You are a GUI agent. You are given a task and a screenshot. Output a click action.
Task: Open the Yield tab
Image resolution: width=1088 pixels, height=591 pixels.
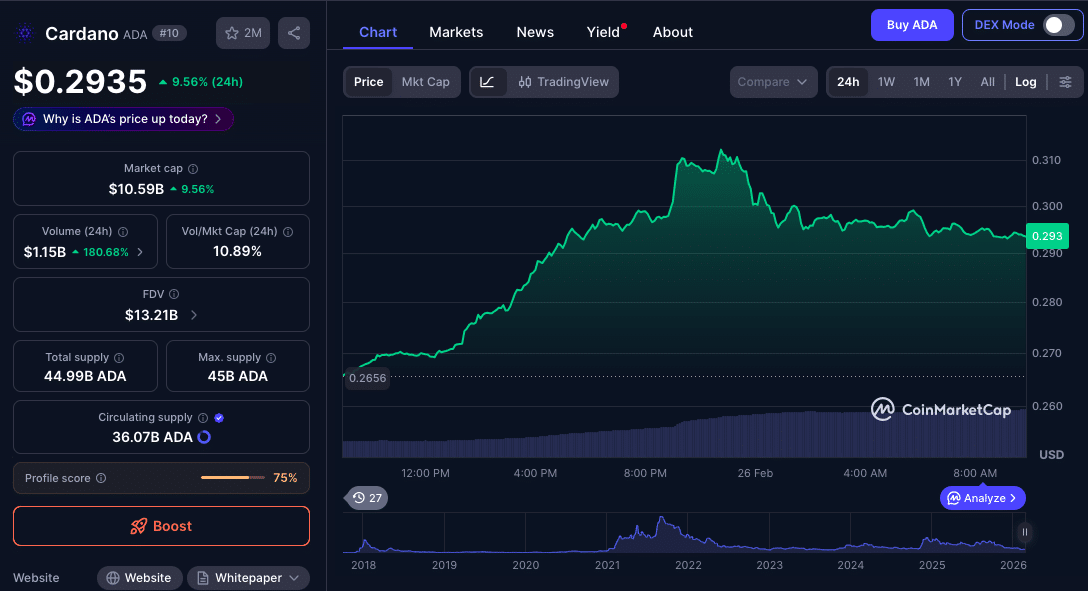604,33
